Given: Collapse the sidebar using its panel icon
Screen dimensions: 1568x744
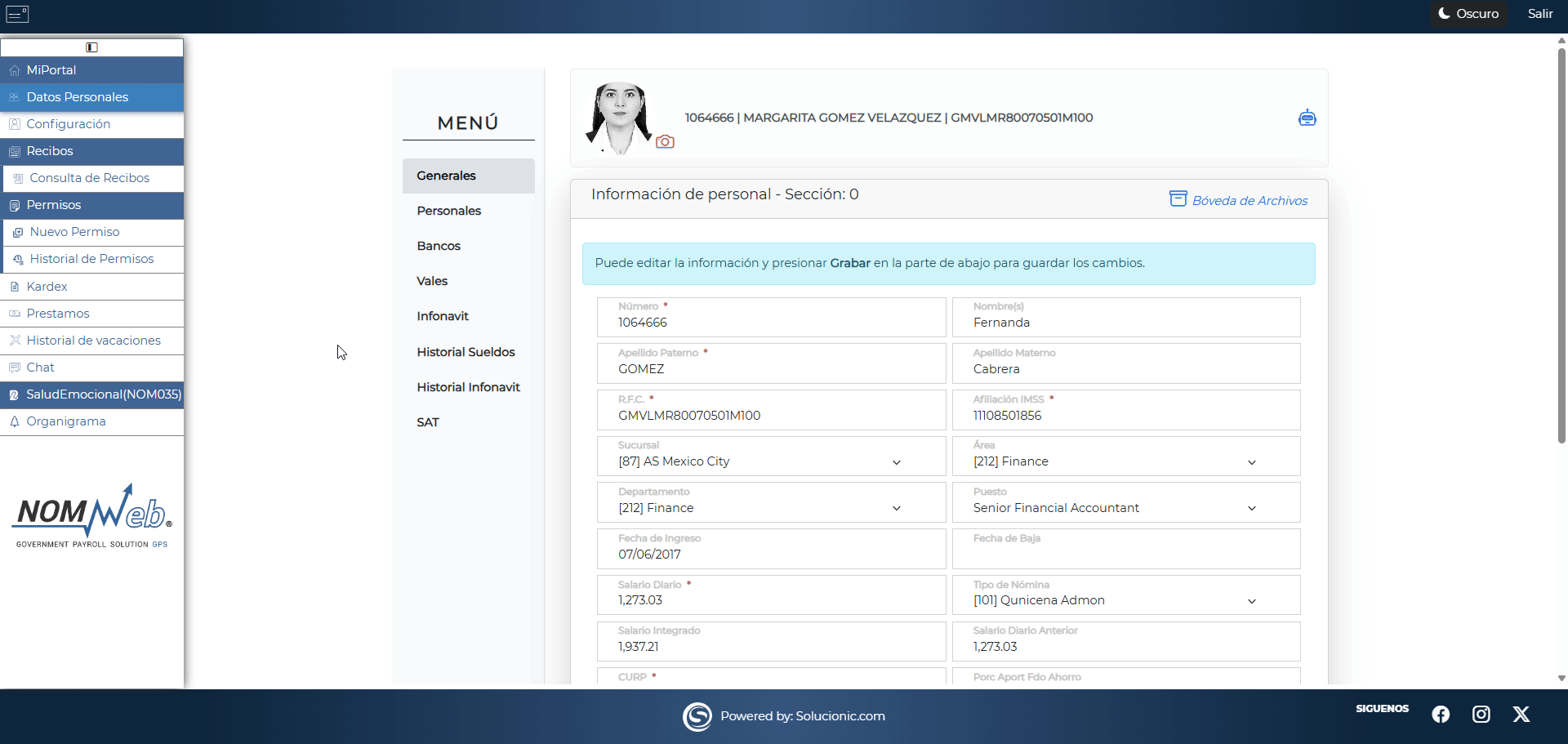Looking at the screenshot, I should pyautogui.click(x=92, y=47).
